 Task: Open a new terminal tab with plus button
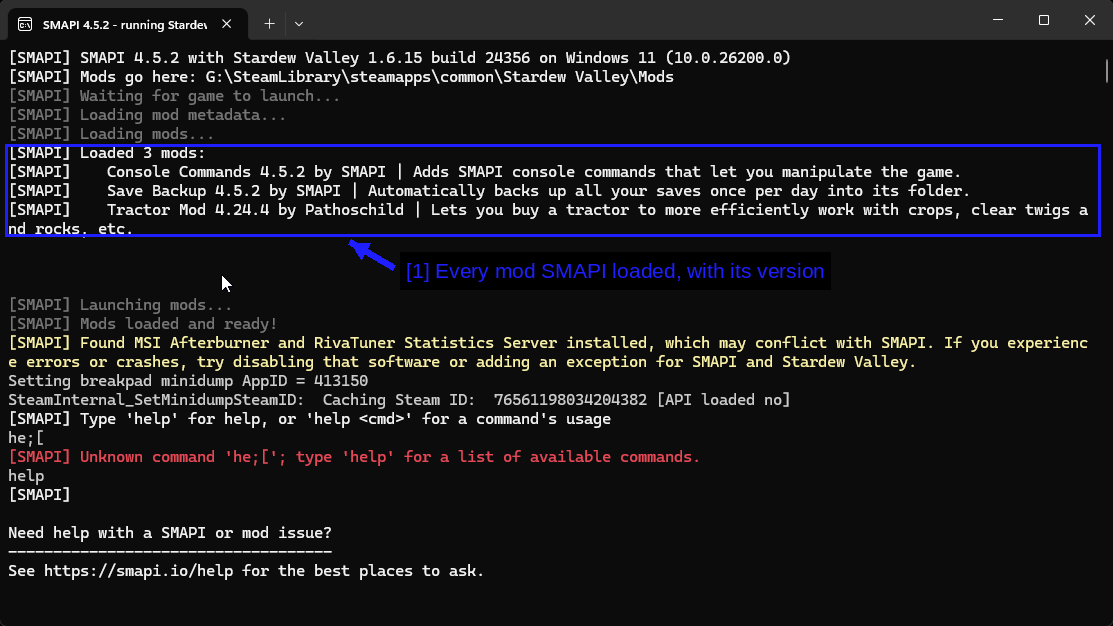(x=269, y=24)
